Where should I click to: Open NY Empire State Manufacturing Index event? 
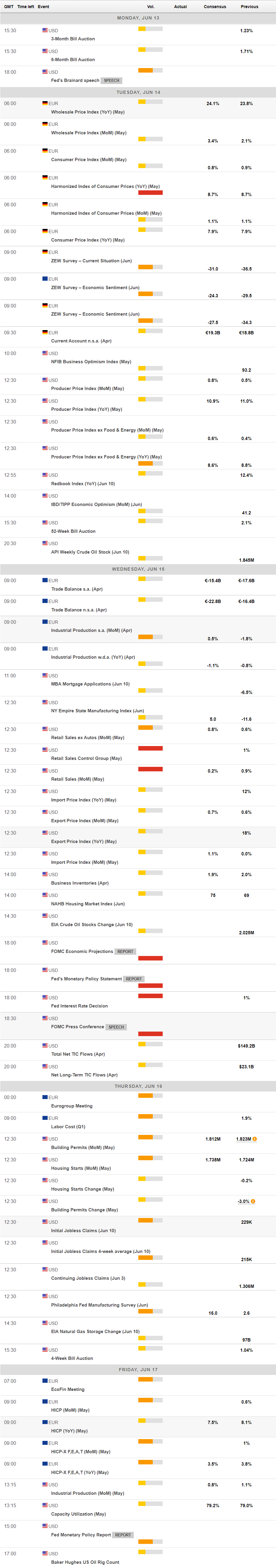(98, 711)
